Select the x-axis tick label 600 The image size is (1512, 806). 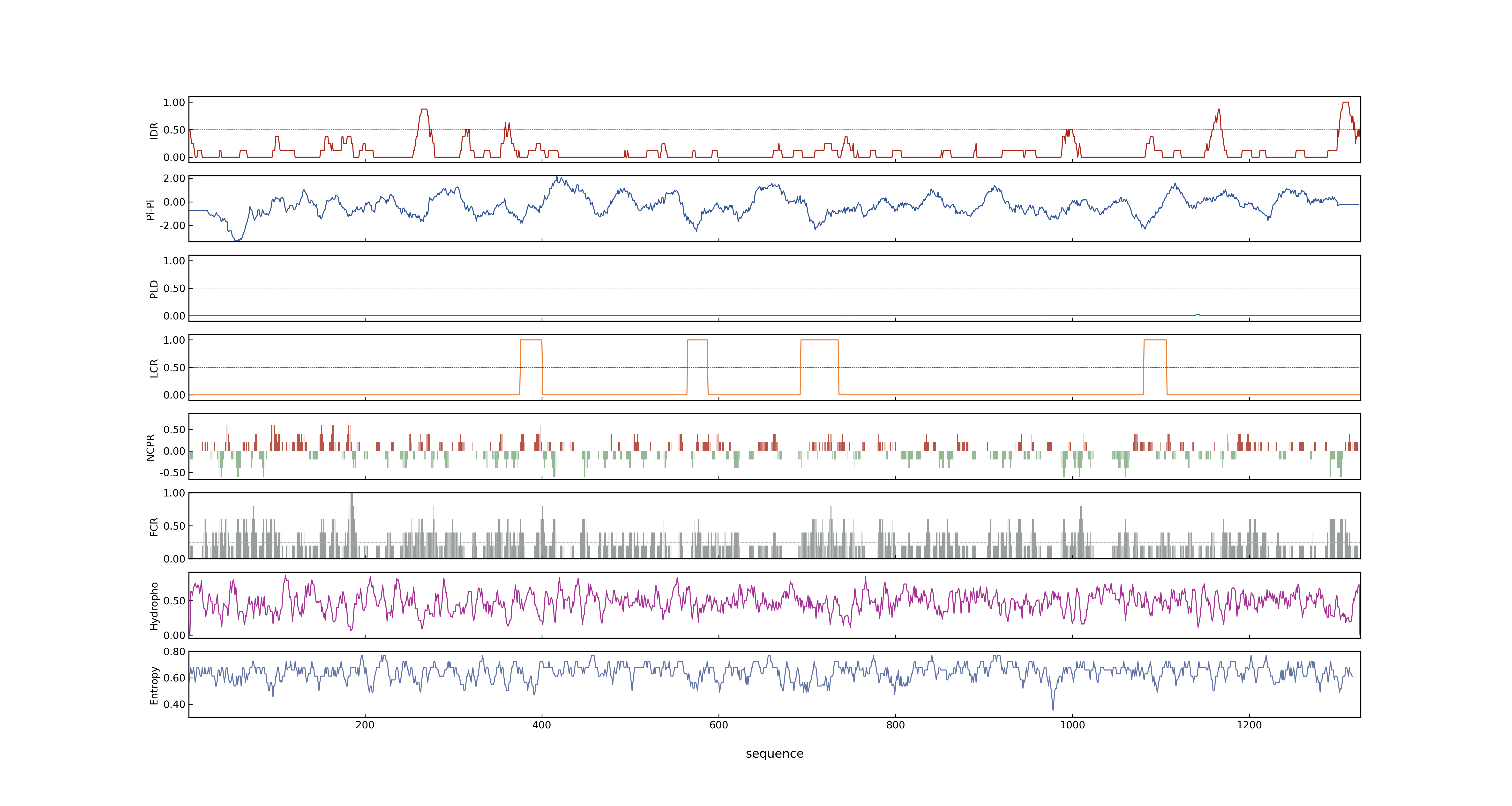point(719,725)
